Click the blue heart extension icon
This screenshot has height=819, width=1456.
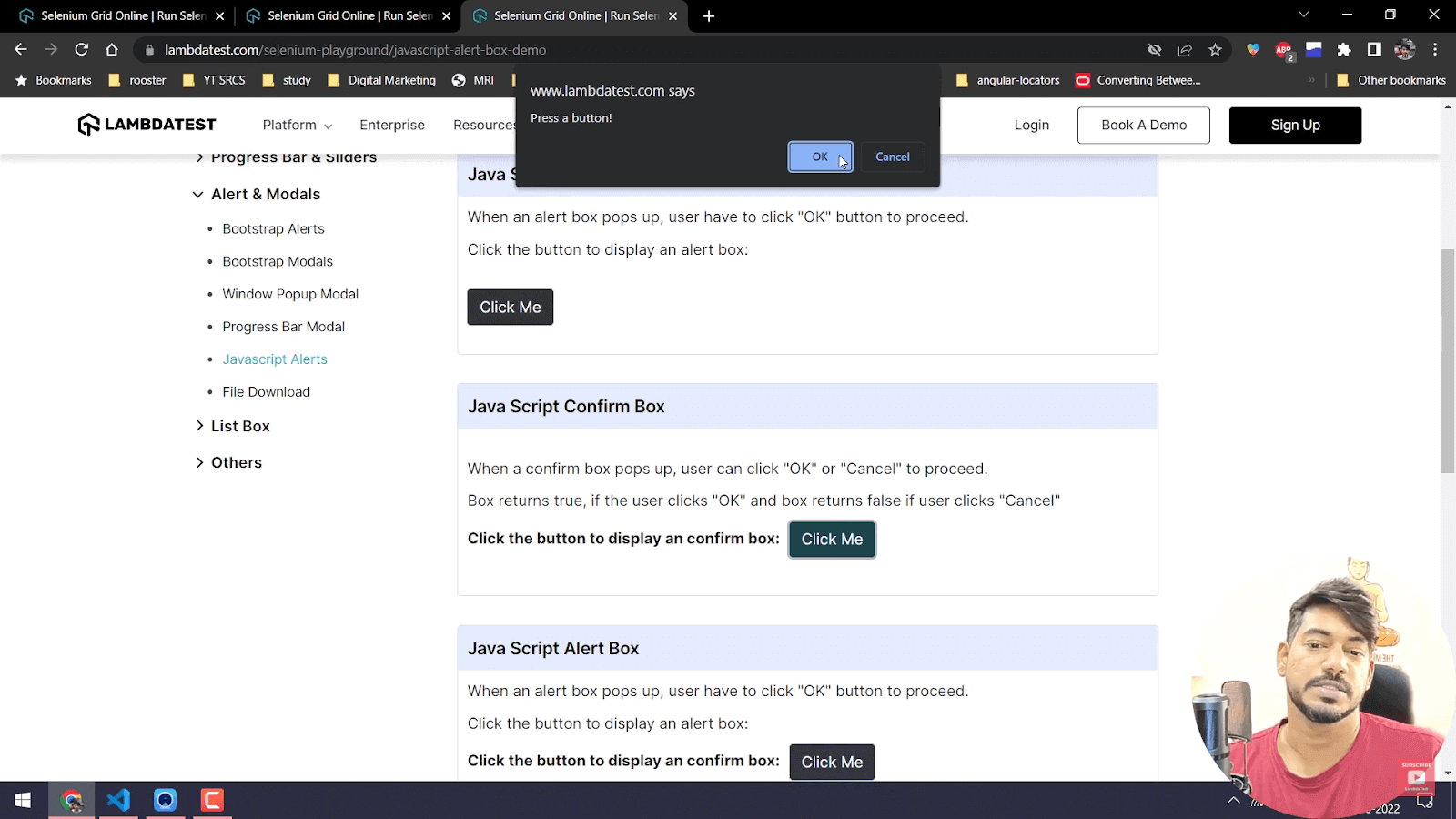[x=1253, y=50]
